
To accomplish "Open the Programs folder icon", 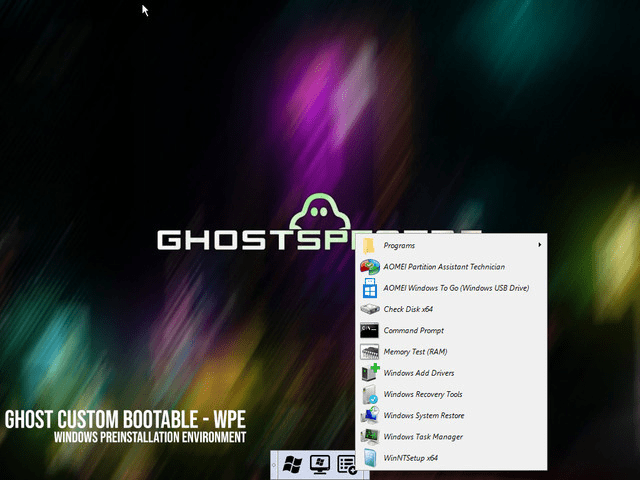I will [x=369, y=246].
